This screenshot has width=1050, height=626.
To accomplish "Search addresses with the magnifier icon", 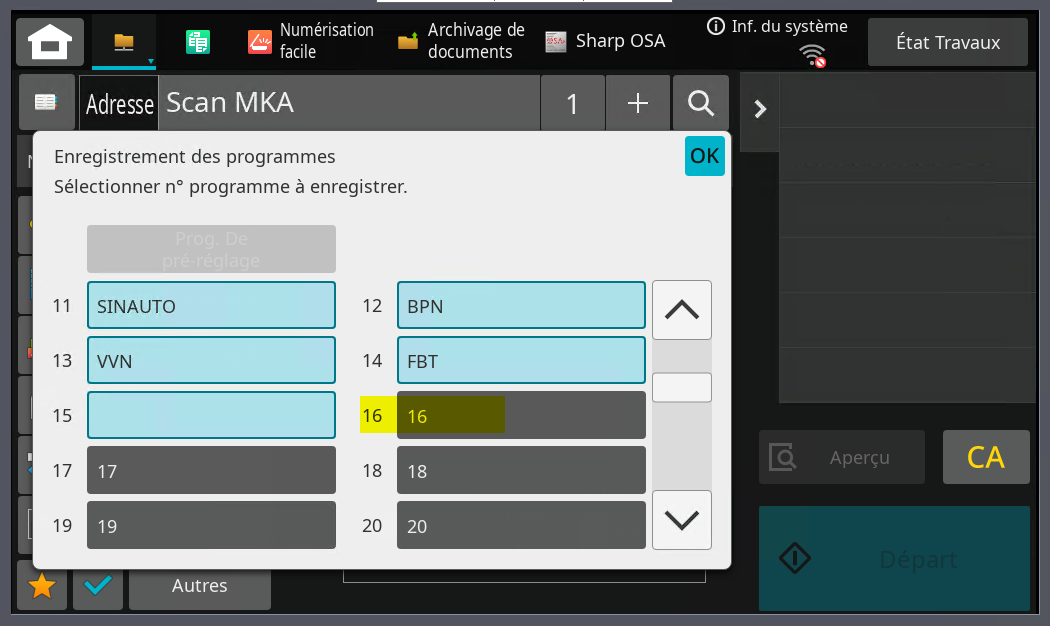I will (x=700, y=103).
